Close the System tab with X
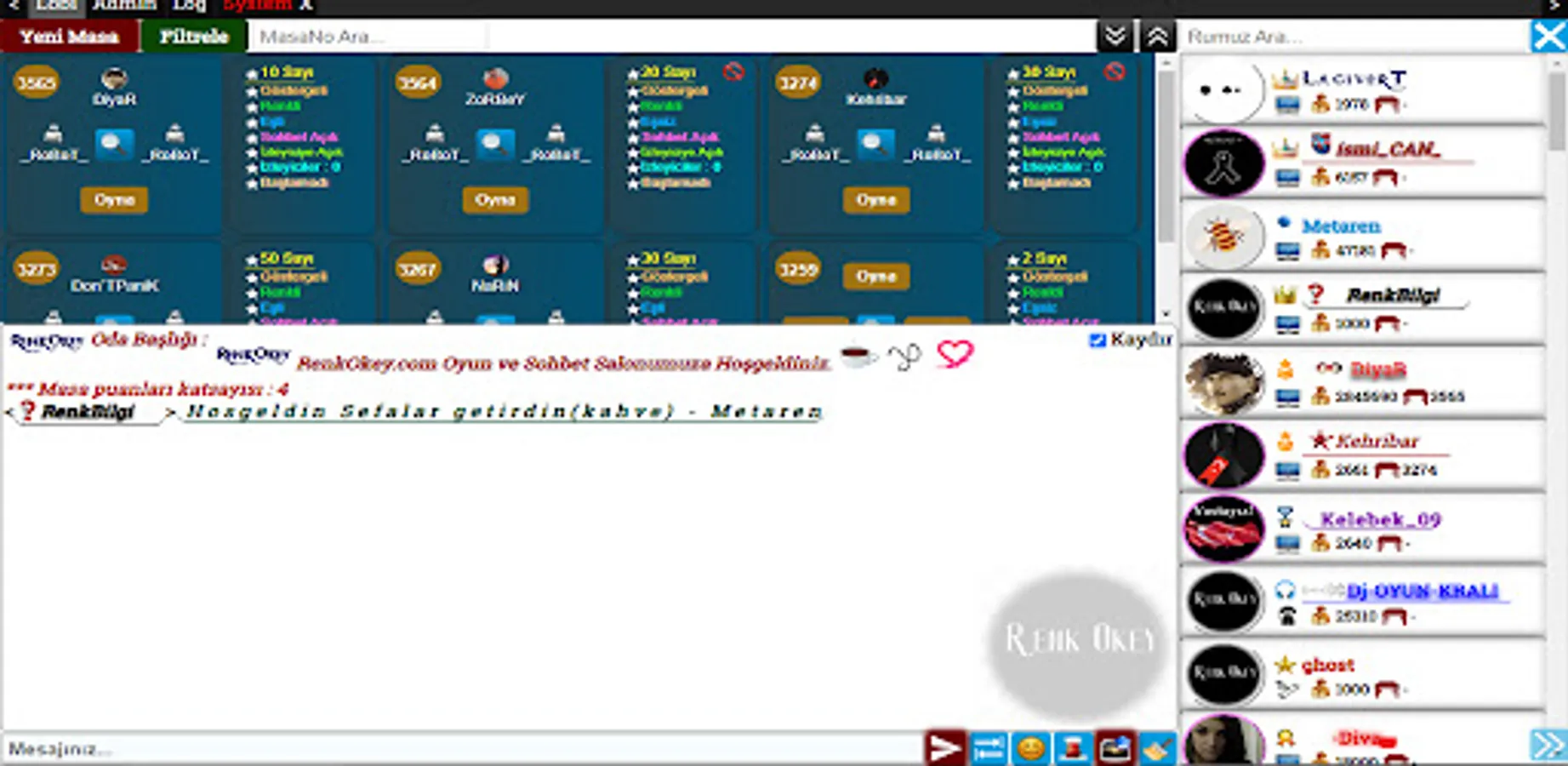 (306, 5)
